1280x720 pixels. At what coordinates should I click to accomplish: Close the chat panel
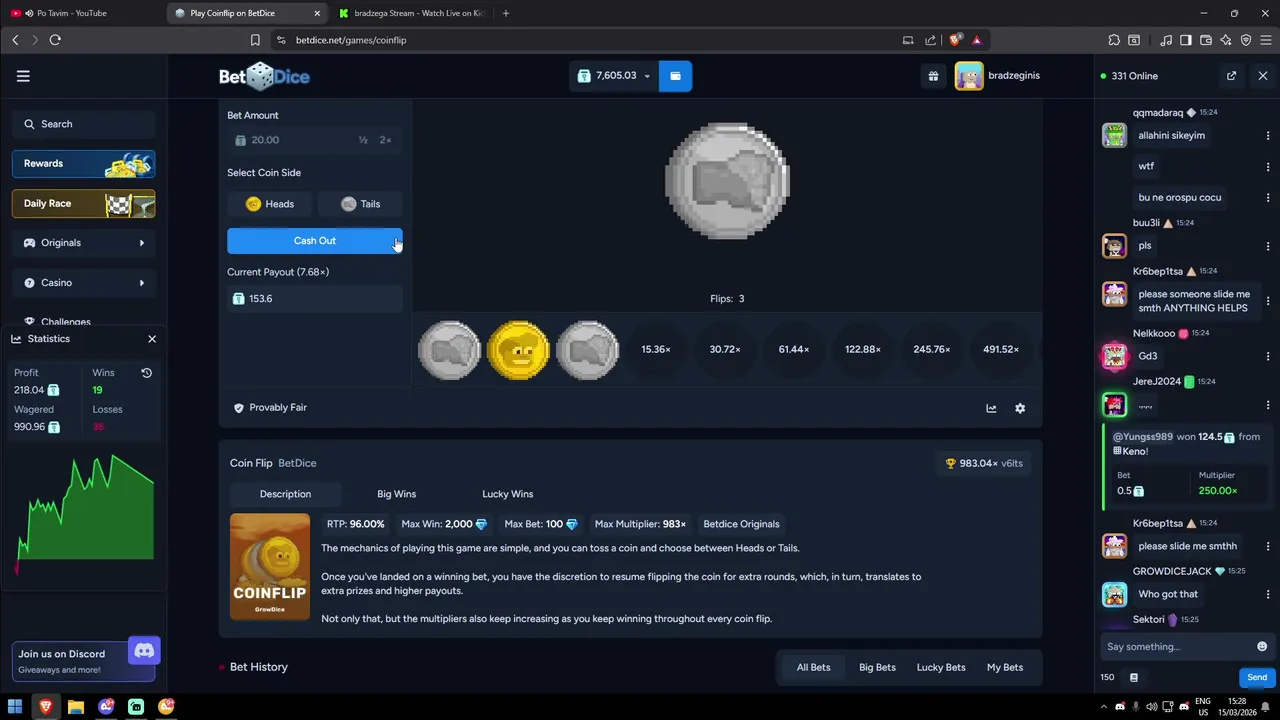click(x=1263, y=76)
